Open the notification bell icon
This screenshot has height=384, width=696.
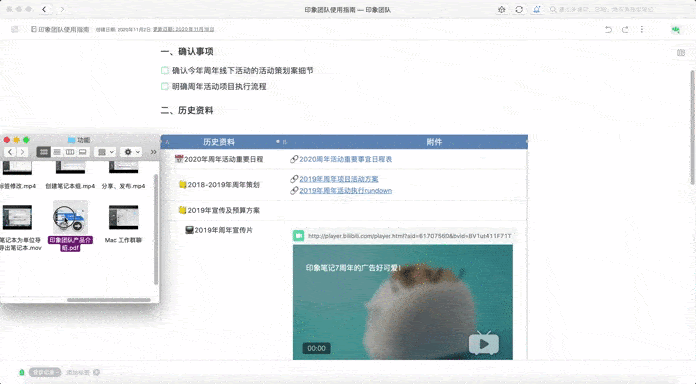coord(537,9)
